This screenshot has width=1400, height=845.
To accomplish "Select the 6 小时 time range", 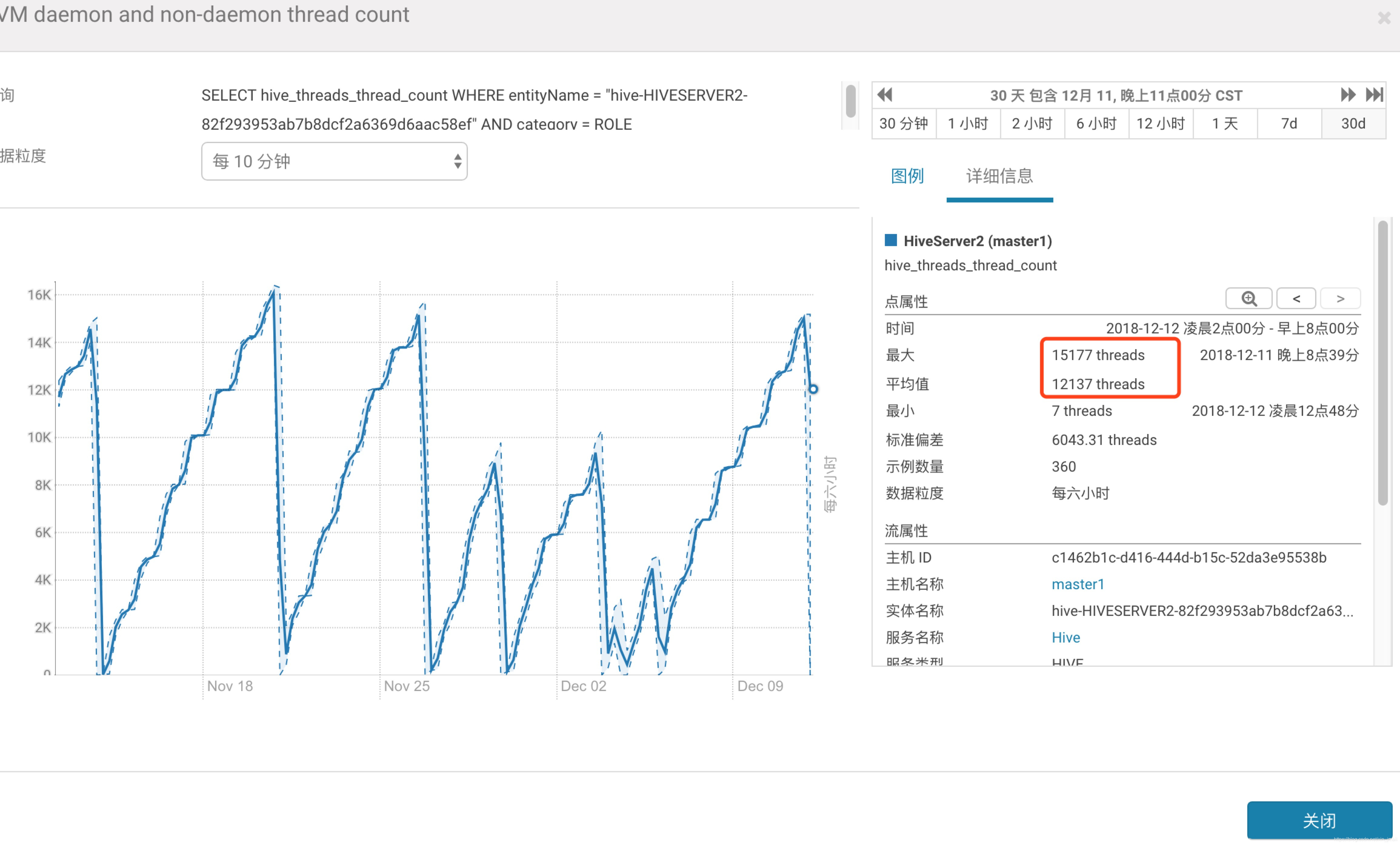I will pyautogui.click(x=1096, y=123).
